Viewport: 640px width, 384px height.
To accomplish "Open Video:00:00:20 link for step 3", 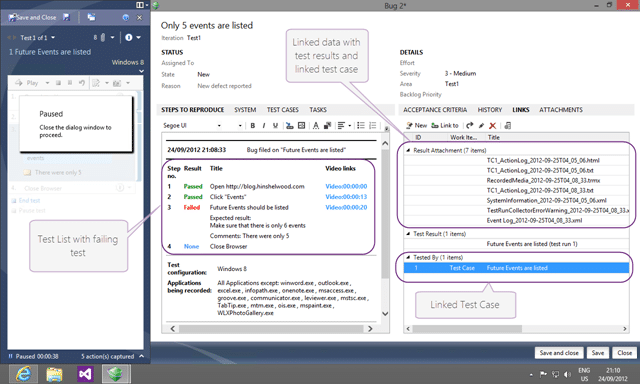I will (346, 207).
